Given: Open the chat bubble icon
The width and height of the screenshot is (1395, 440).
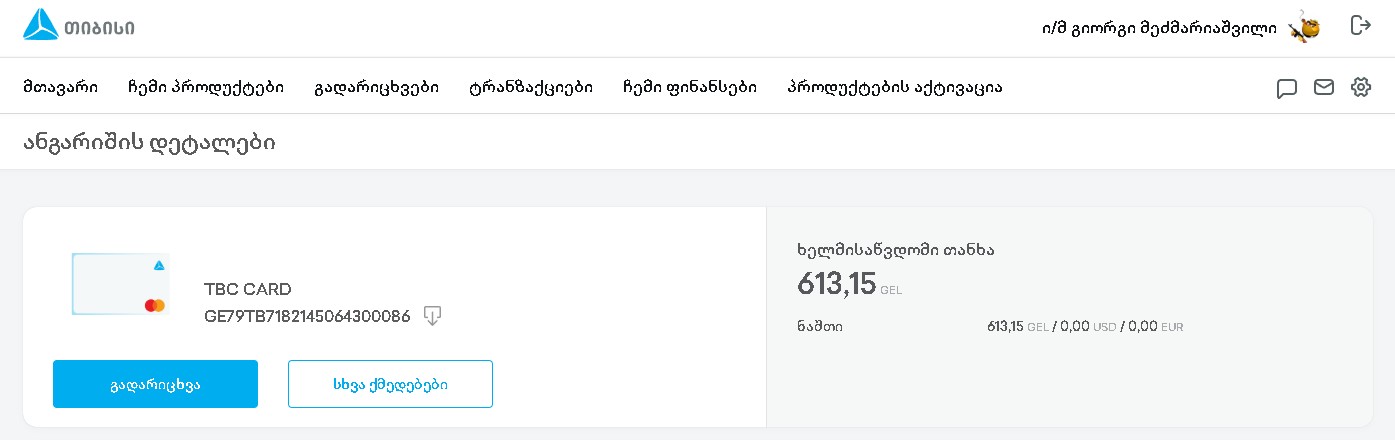Looking at the screenshot, I should (1287, 88).
